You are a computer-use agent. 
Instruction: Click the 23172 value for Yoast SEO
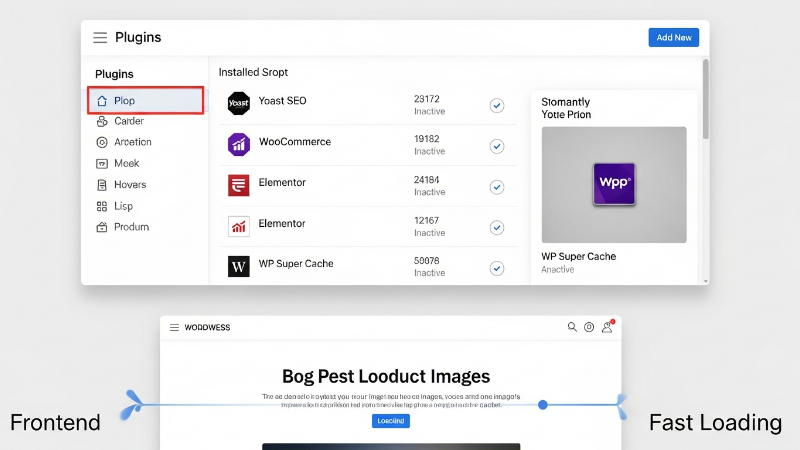pyautogui.click(x=427, y=98)
